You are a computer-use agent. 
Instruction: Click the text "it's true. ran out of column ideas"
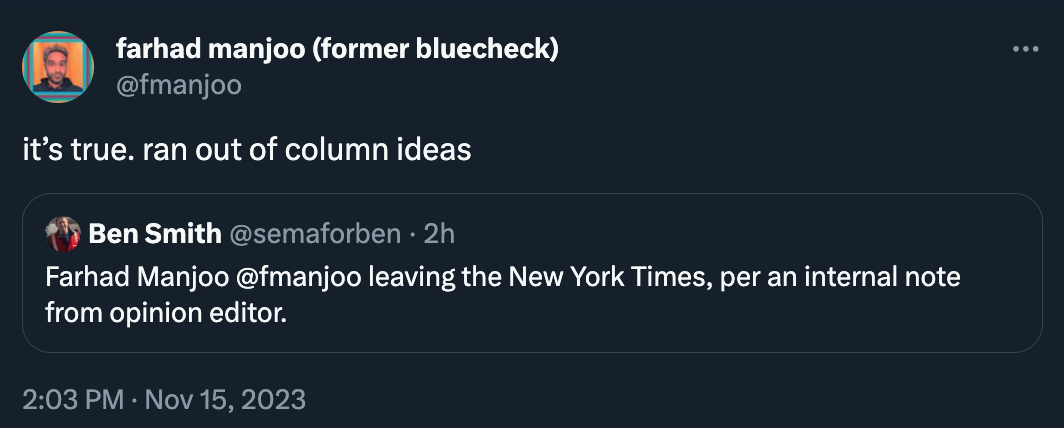tap(246, 150)
